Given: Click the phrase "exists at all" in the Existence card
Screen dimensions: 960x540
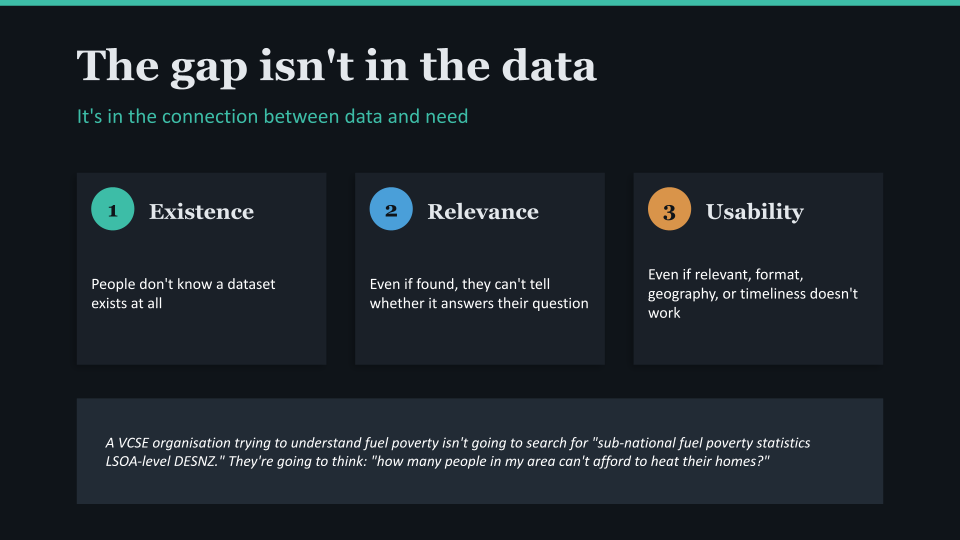Looking at the screenshot, I should 127,303.
